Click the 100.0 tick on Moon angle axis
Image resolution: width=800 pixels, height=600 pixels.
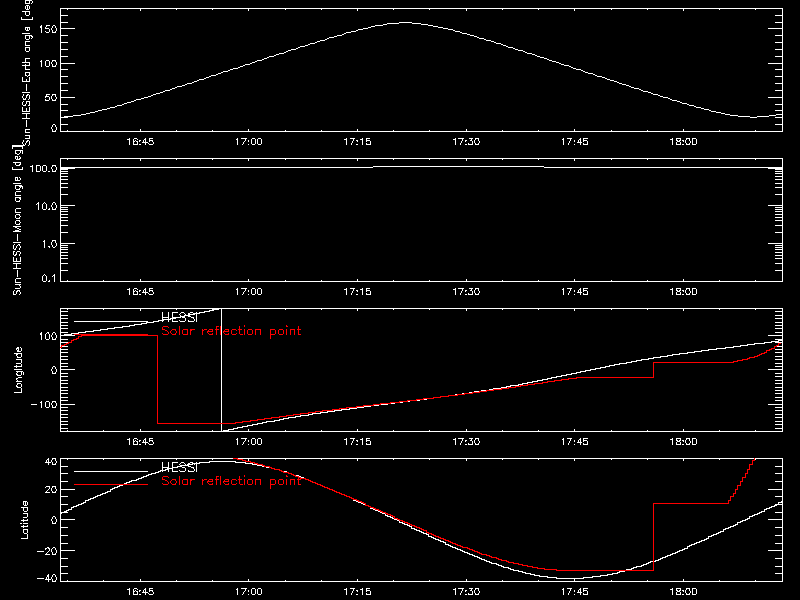44,168
